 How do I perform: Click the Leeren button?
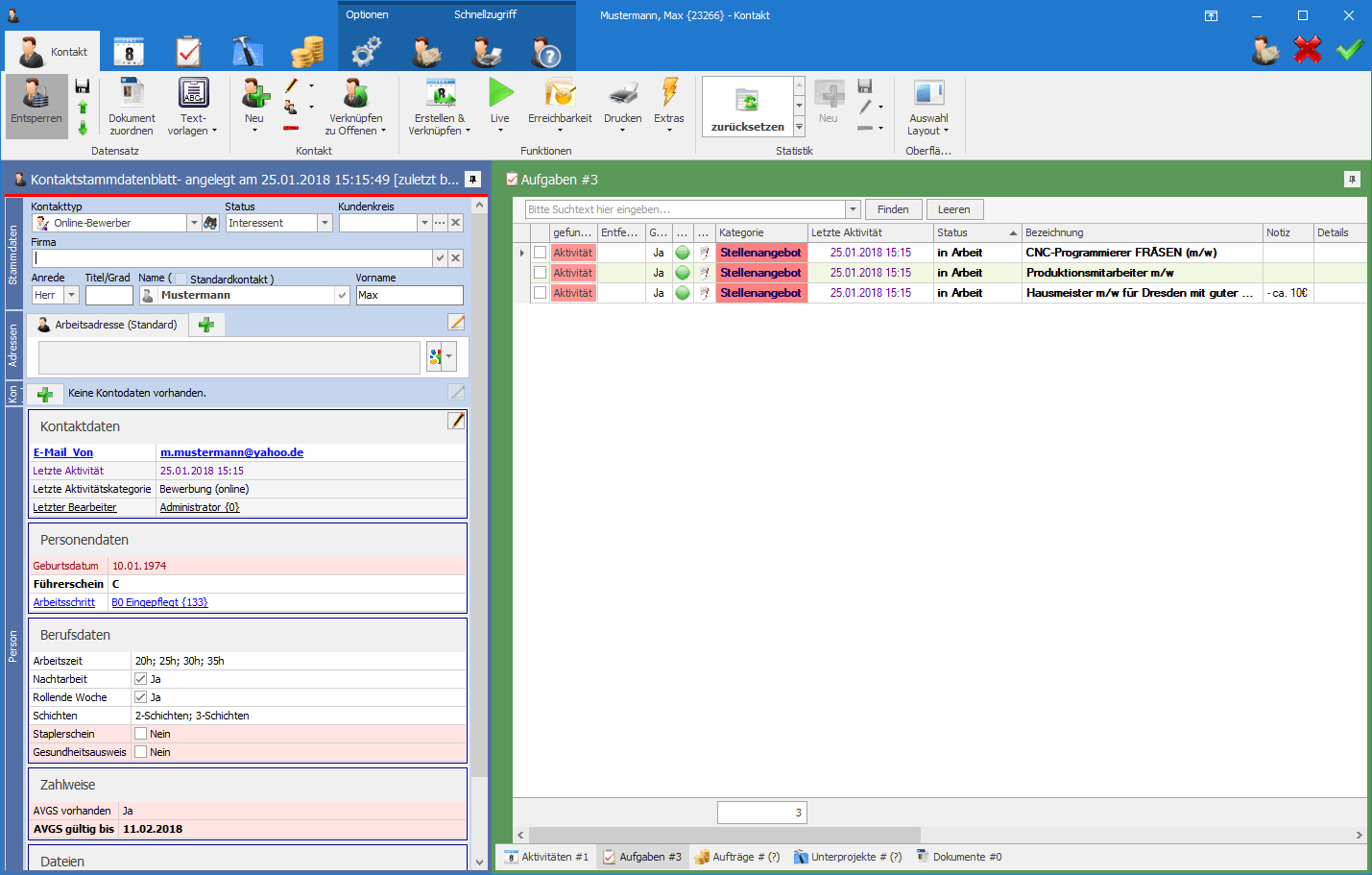coord(954,209)
